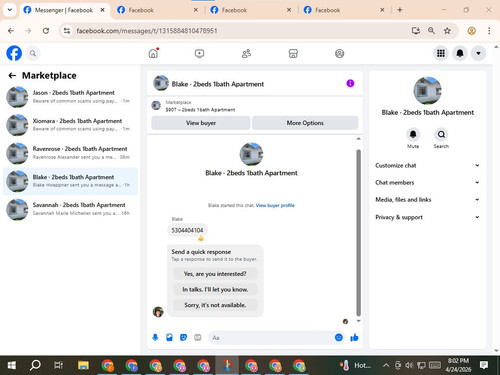
Task: Bookmark this page with the star
Action: (447, 31)
